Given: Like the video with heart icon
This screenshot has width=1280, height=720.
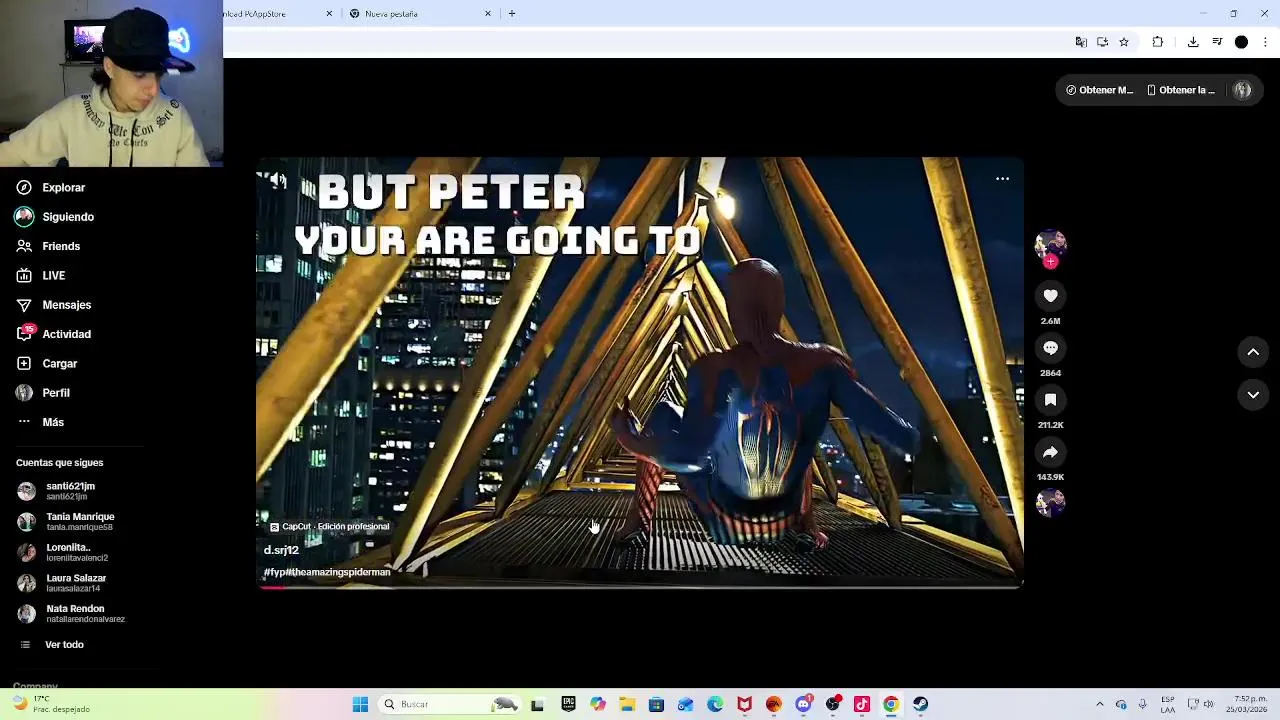Looking at the screenshot, I should click(x=1050, y=296).
